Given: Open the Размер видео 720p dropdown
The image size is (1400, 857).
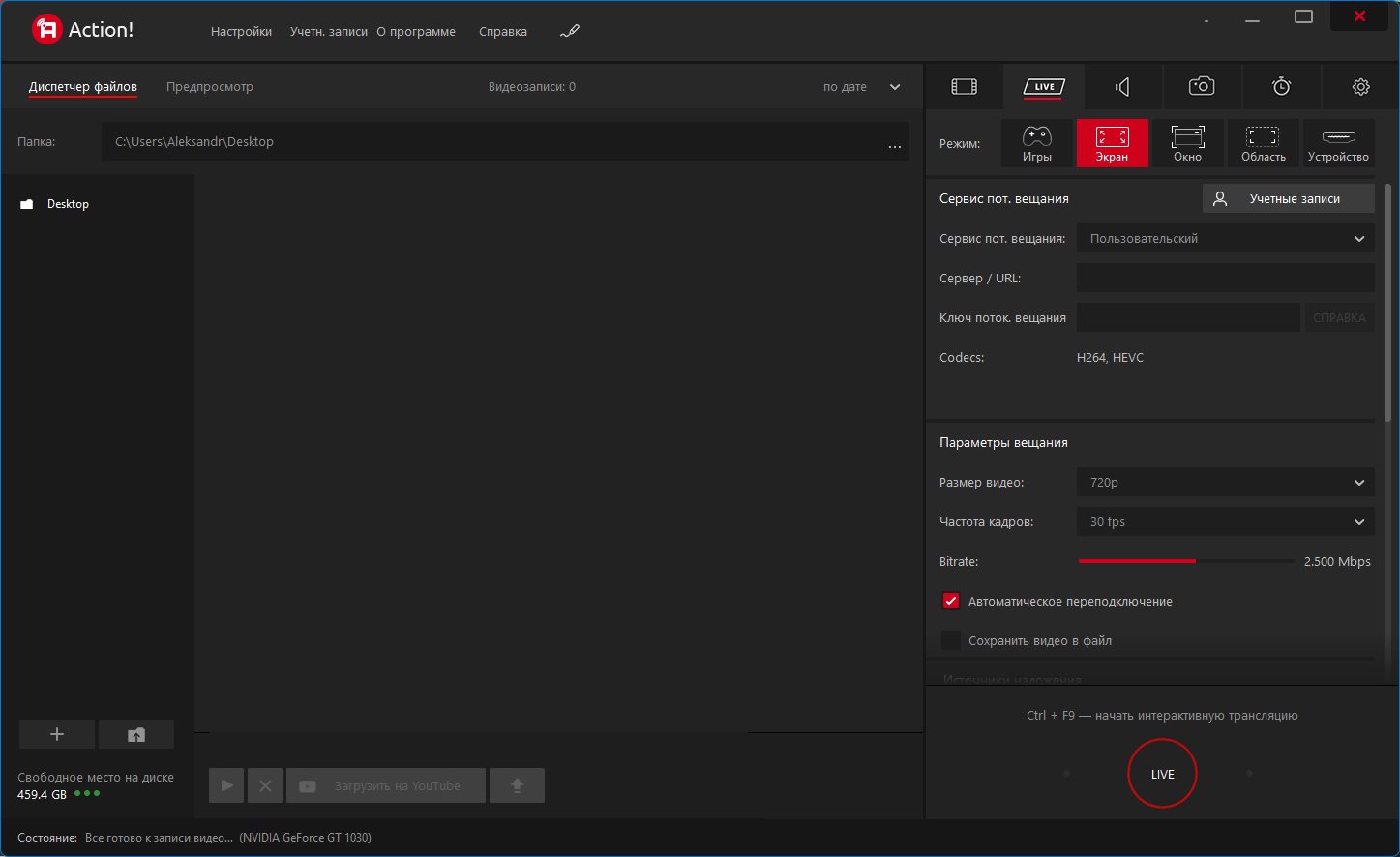Looking at the screenshot, I should click(x=1225, y=482).
